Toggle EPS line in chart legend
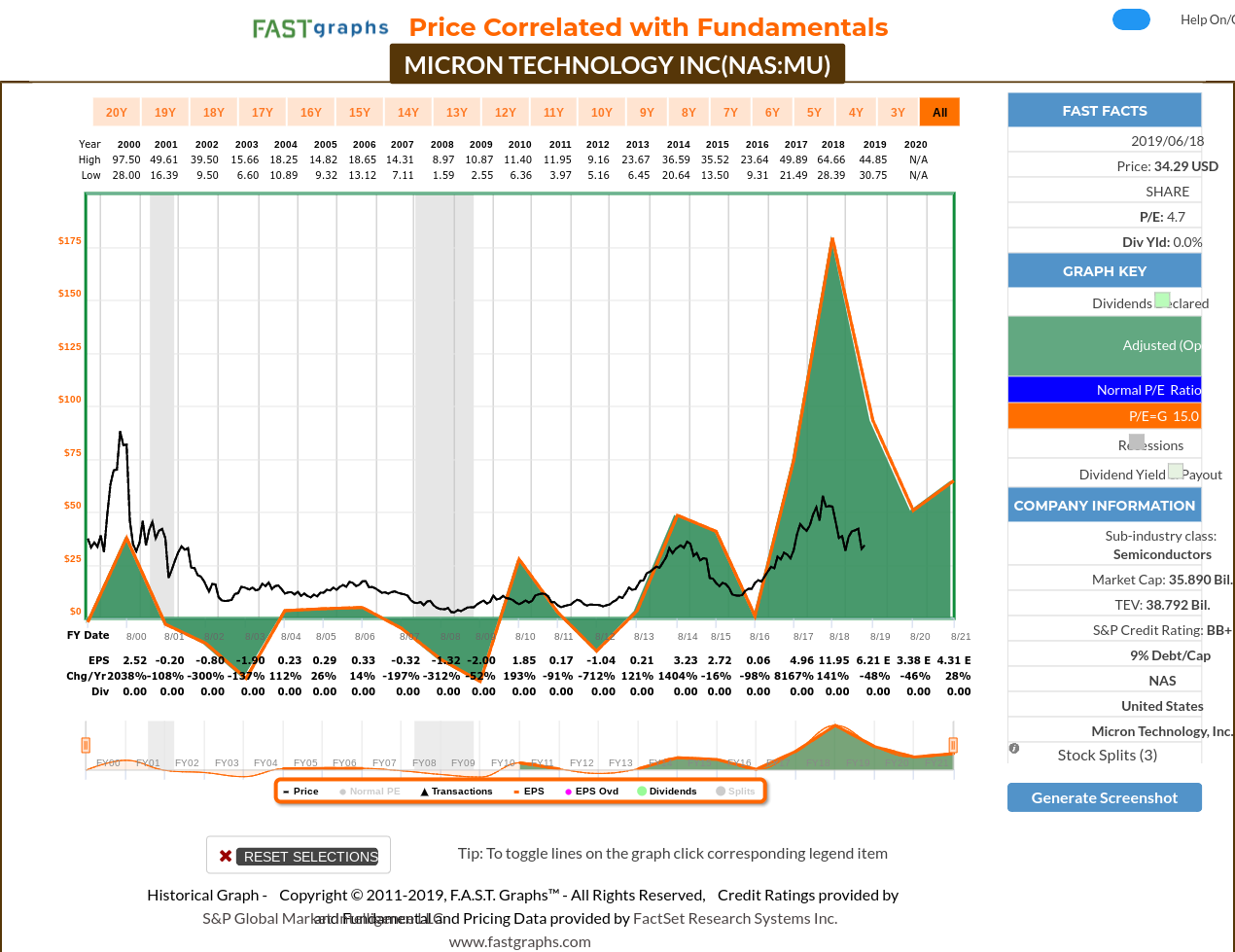This screenshot has width=1235, height=952. [529, 792]
